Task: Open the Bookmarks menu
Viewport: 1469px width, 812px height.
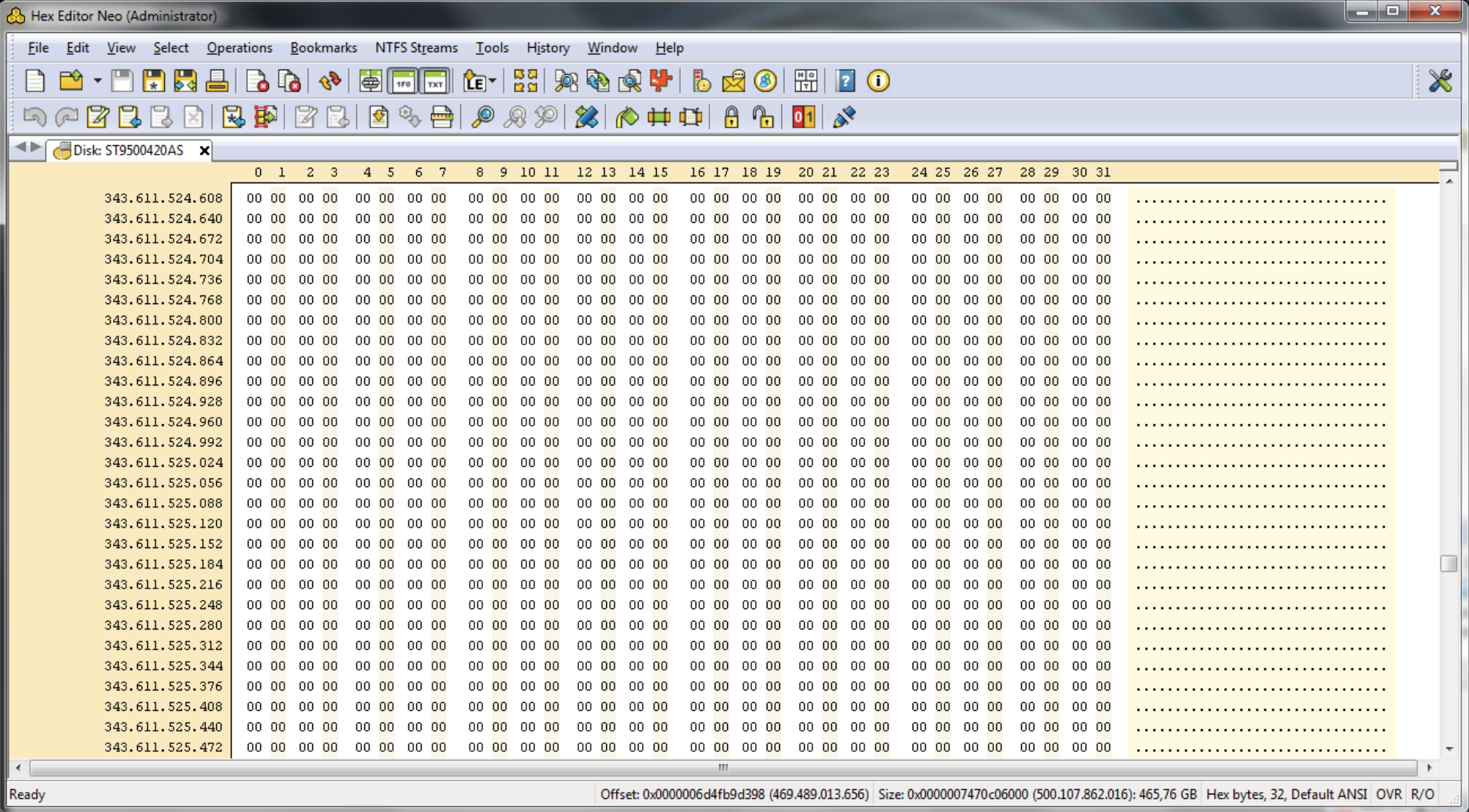Action: pyautogui.click(x=323, y=48)
